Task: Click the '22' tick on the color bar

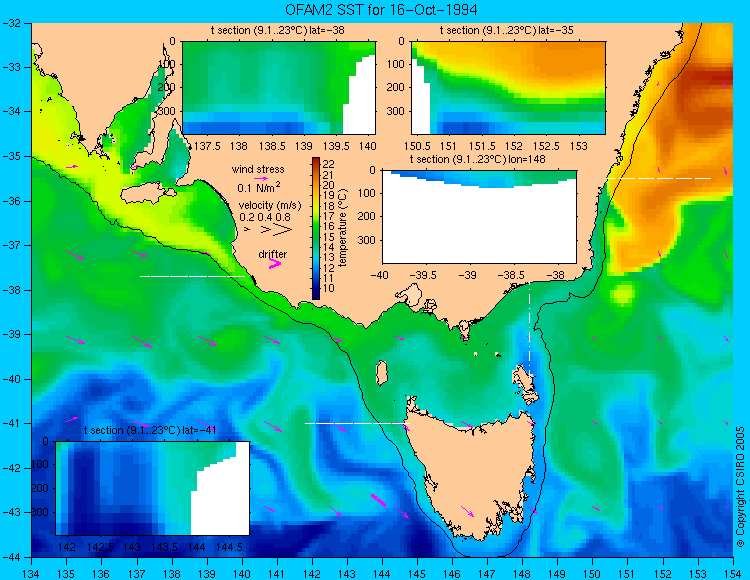Action: 329,164
